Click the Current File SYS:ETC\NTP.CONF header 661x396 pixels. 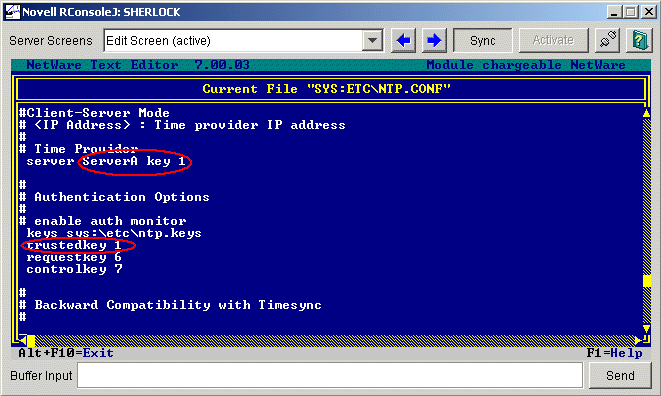pos(327,89)
